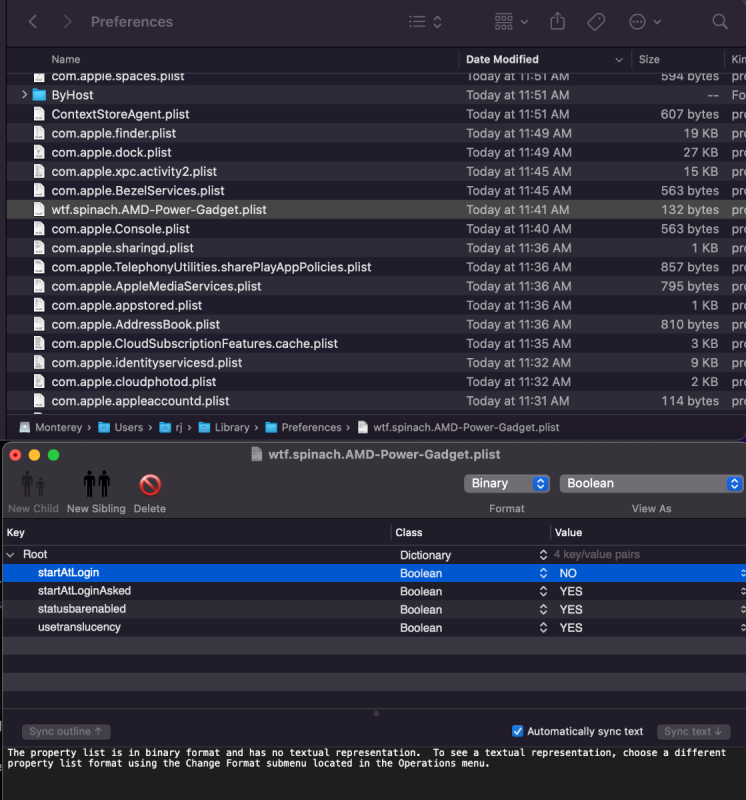Click the Sync outline button

[x=66, y=732]
